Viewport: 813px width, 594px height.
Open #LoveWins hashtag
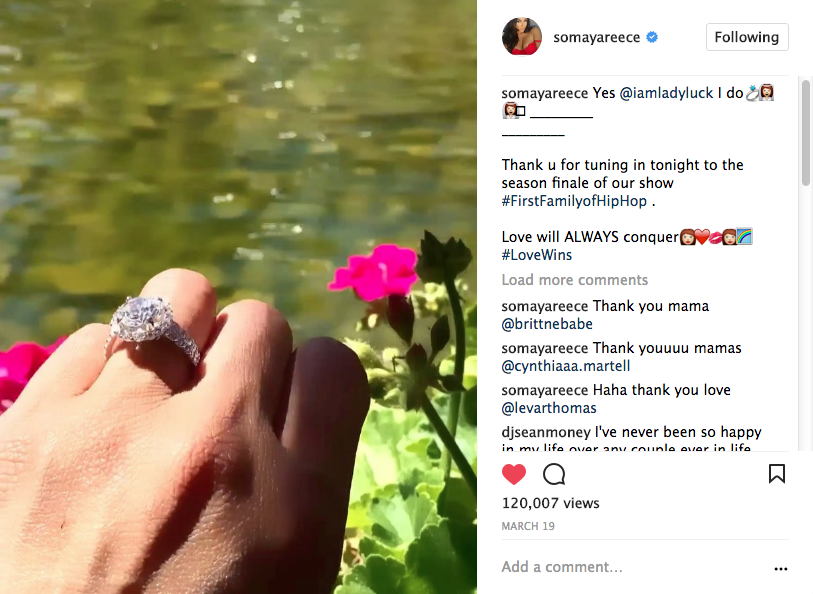[x=537, y=255]
